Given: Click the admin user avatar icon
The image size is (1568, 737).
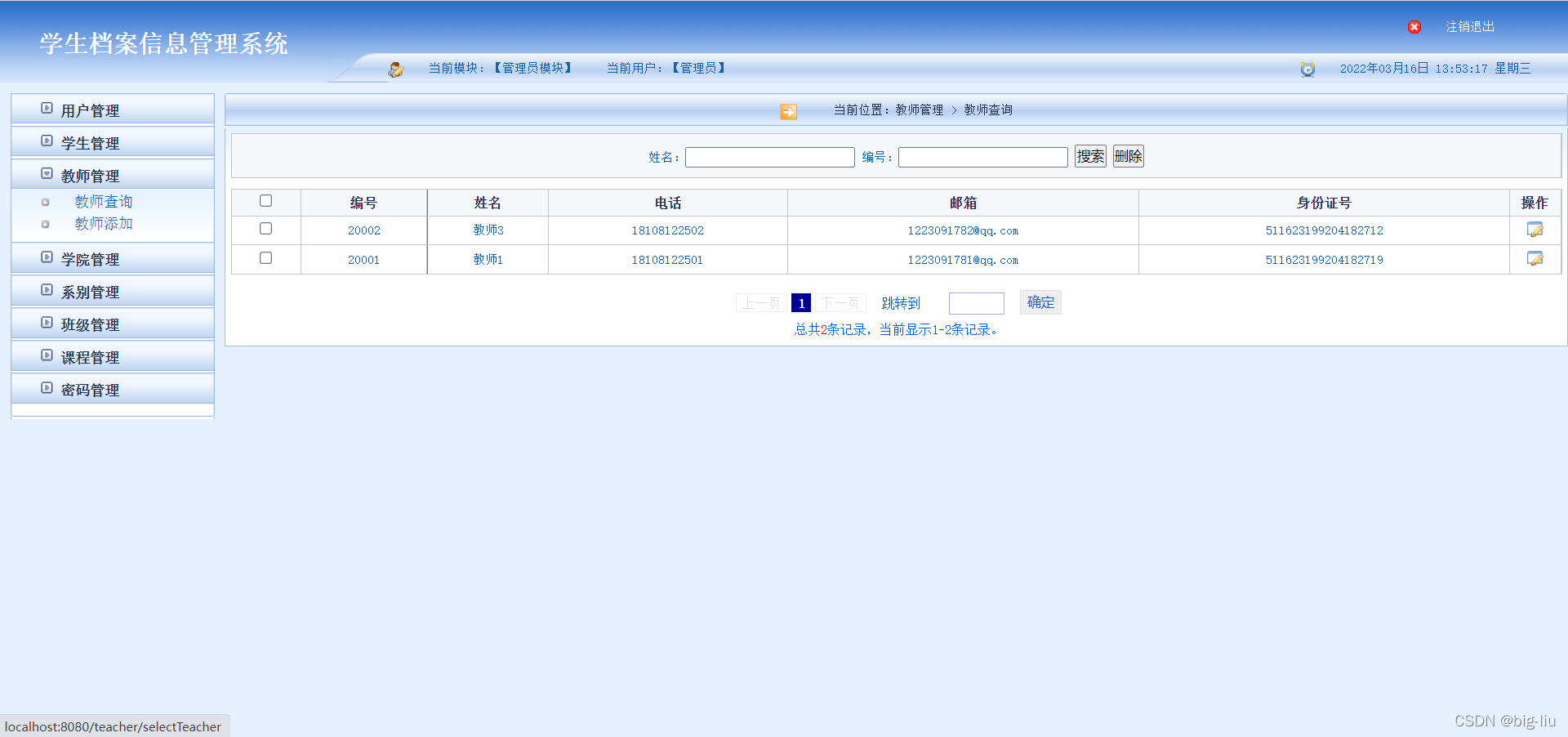Looking at the screenshot, I should tap(396, 69).
